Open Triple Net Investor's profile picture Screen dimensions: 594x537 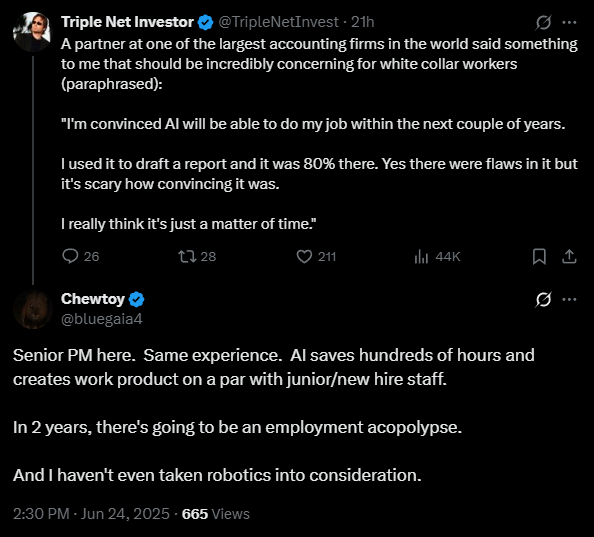tap(31, 31)
